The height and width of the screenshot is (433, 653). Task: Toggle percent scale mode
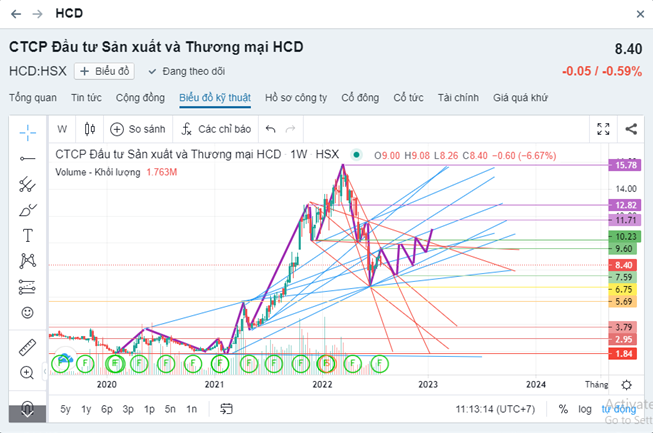tap(563, 409)
